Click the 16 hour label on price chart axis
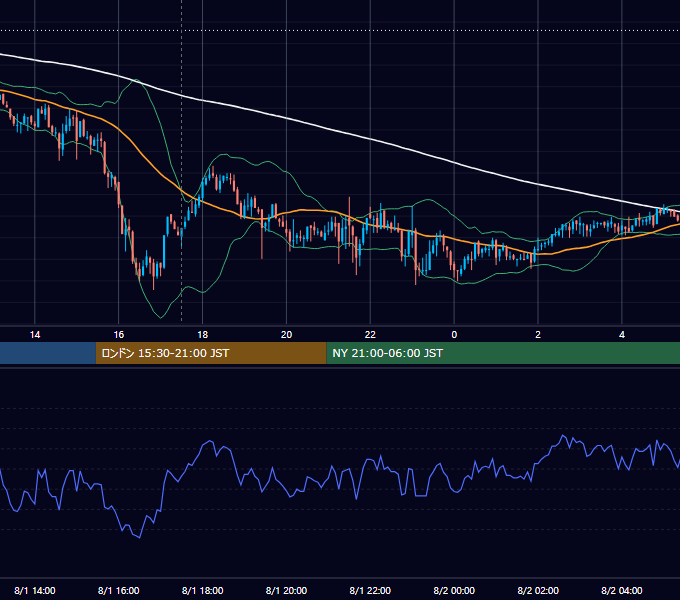 tap(118, 335)
